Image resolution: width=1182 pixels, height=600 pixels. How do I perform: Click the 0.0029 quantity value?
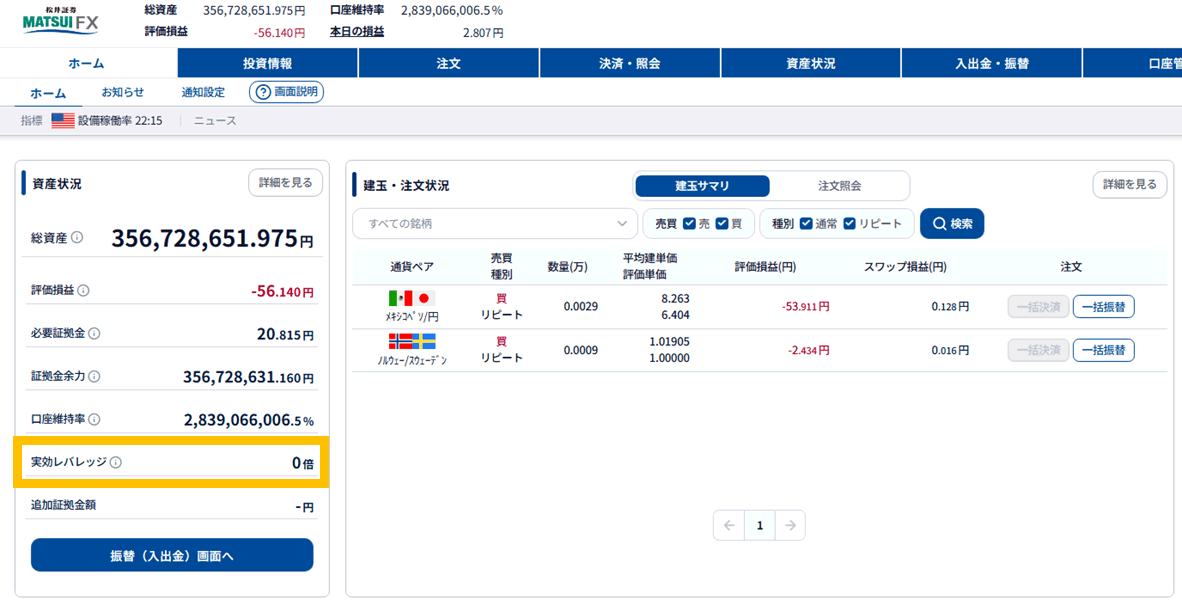[580, 307]
